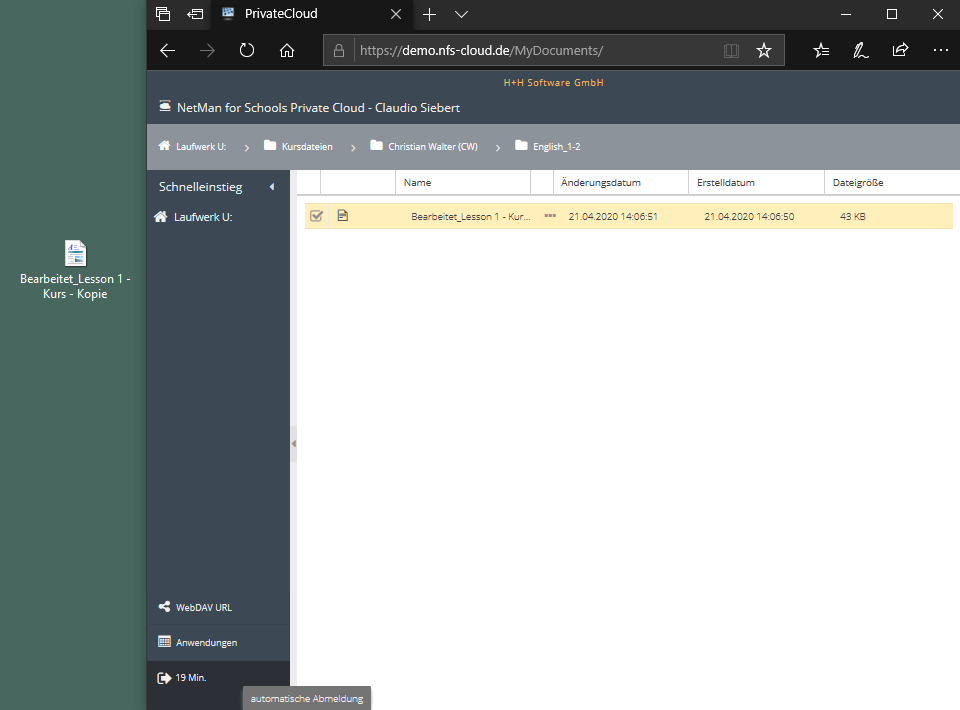Image resolution: width=960 pixels, height=710 pixels.
Task: Refresh the PrivateCloud page
Action: click(247, 50)
